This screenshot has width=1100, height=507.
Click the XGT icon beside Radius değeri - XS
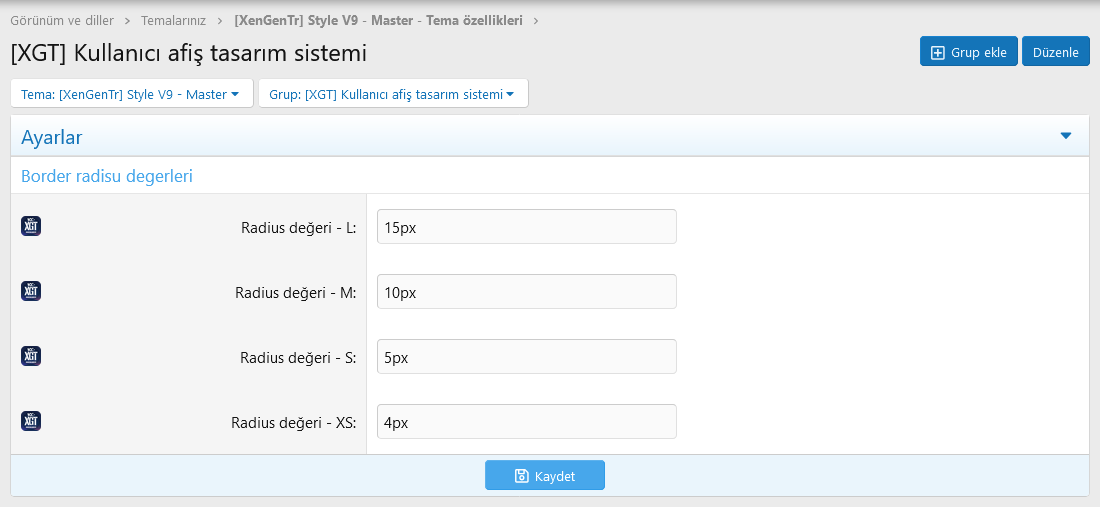pos(31,421)
